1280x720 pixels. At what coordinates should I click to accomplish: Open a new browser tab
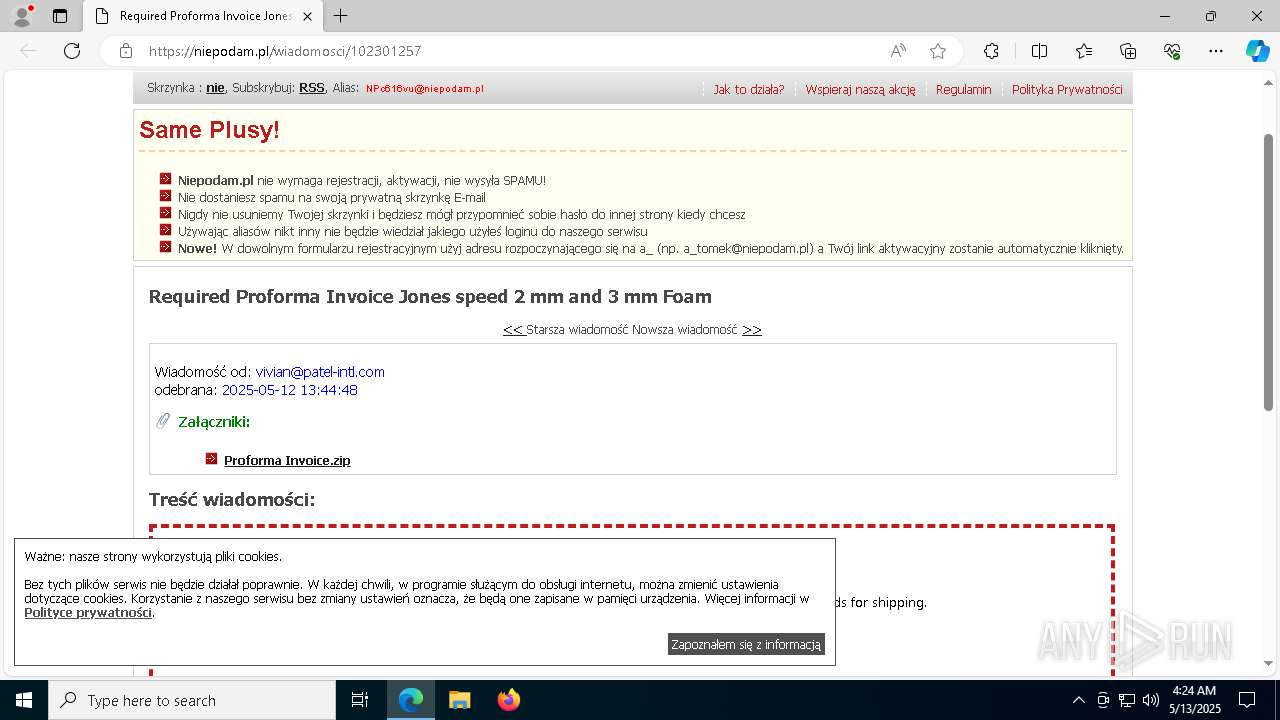[340, 16]
